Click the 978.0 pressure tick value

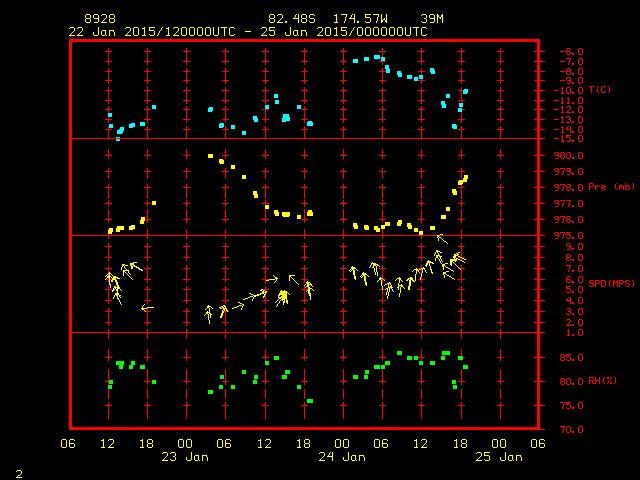pyautogui.click(x=568, y=187)
